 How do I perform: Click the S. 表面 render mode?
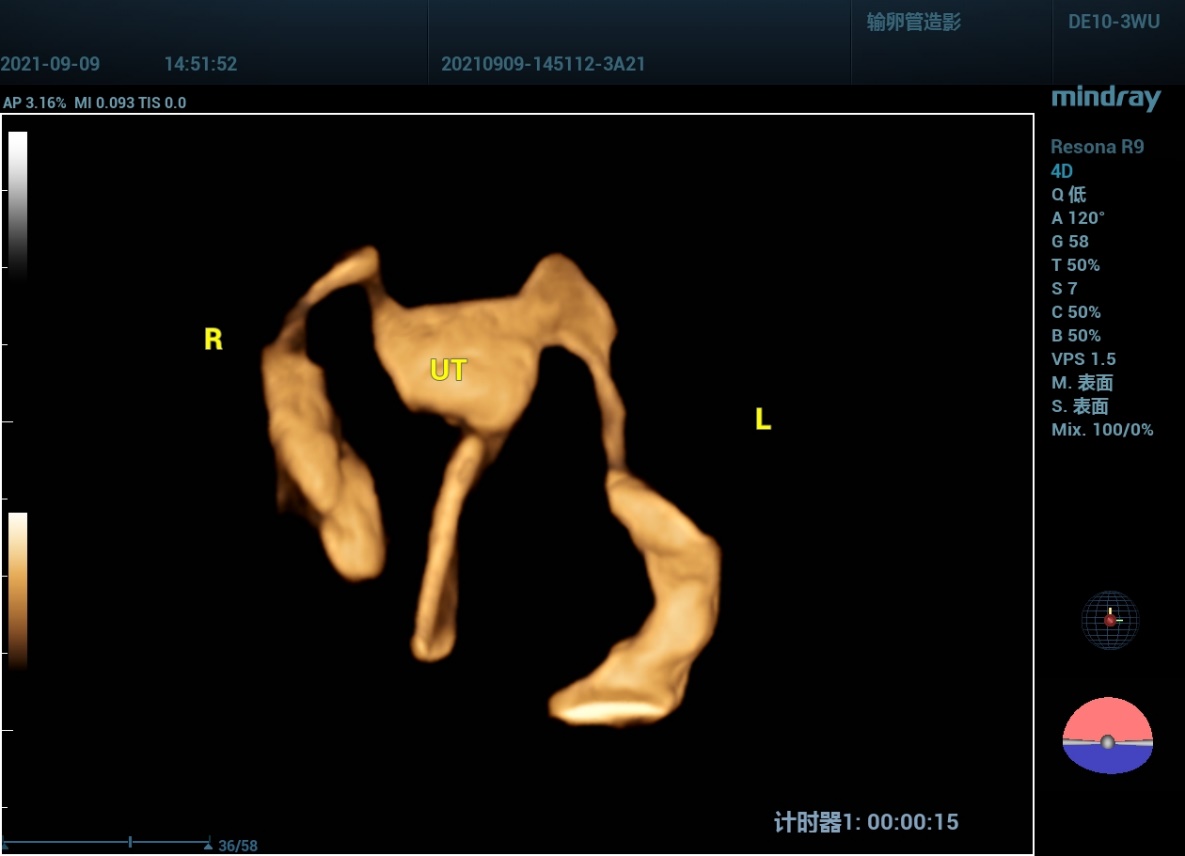coord(1080,406)
